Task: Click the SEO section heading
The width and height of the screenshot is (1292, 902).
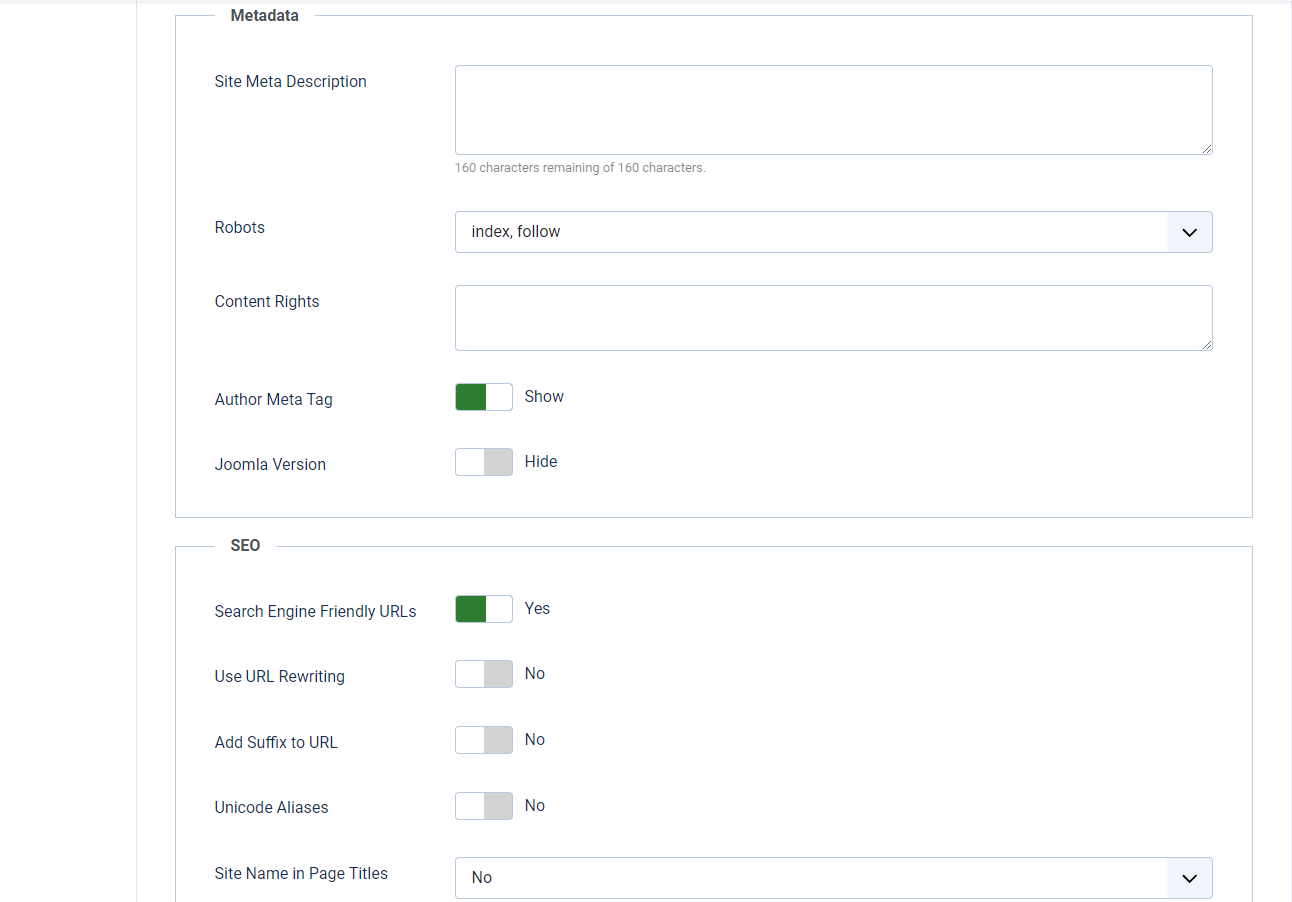Action: coord(245,546)
